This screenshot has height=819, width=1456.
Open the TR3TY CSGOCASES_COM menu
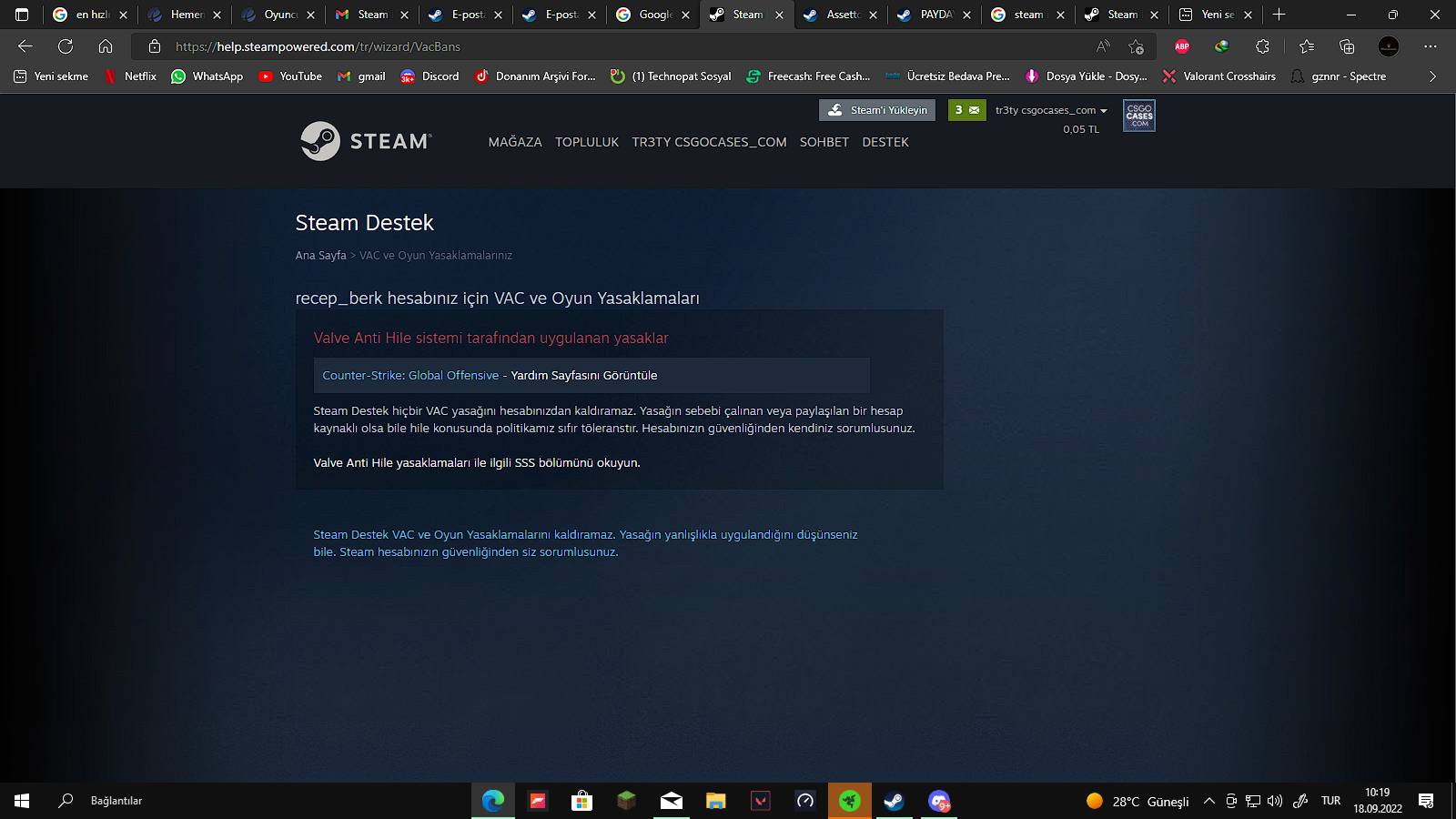coord(709,142)
